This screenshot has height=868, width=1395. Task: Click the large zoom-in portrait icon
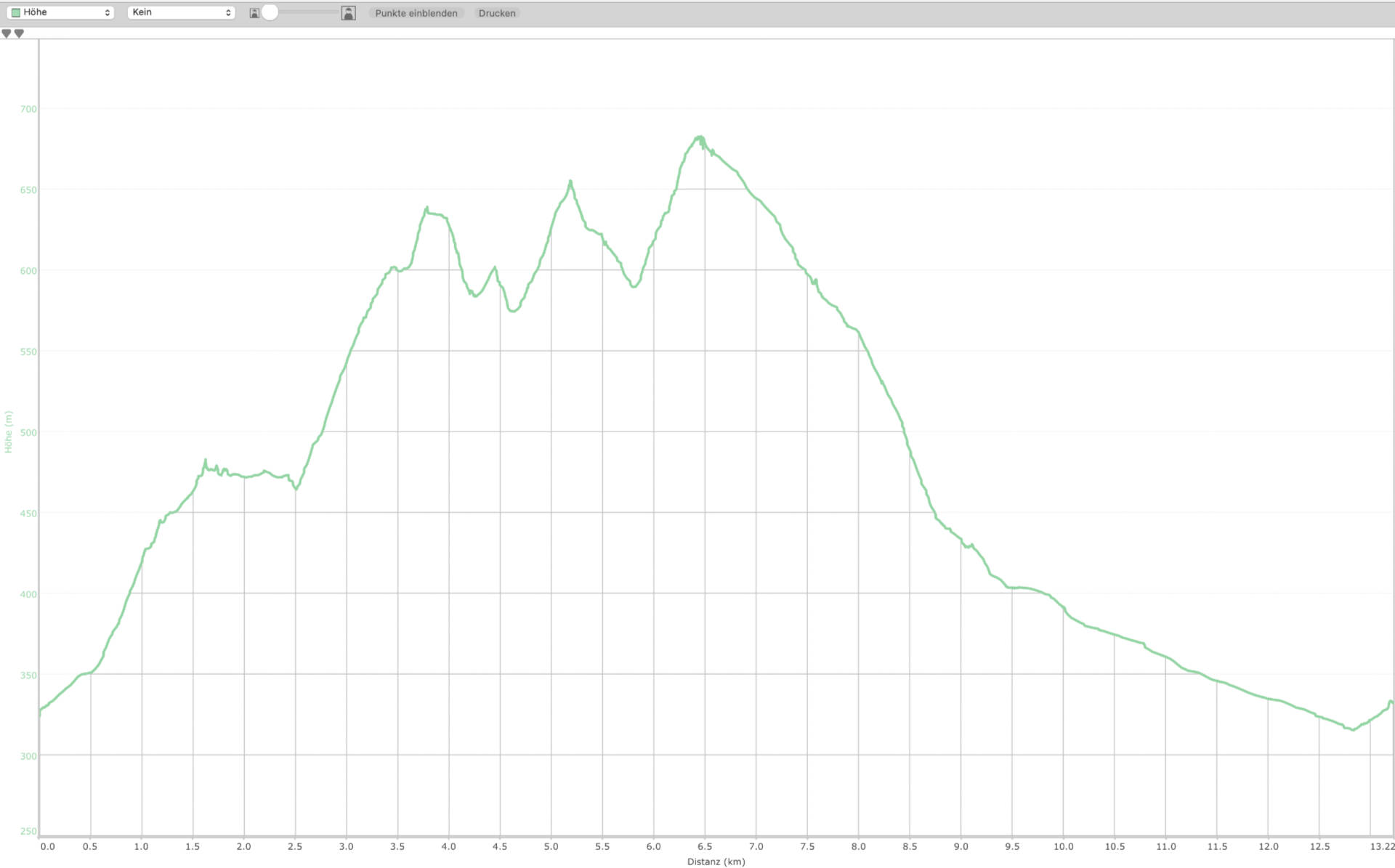(x=348, y=13)
